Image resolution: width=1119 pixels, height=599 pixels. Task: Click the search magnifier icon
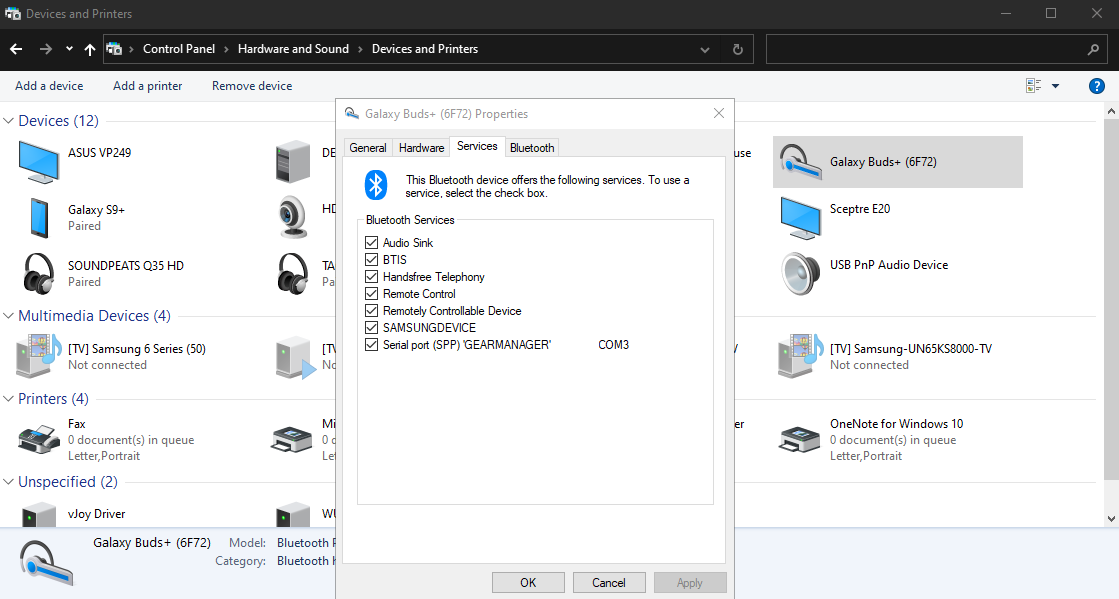point(1093,50)
